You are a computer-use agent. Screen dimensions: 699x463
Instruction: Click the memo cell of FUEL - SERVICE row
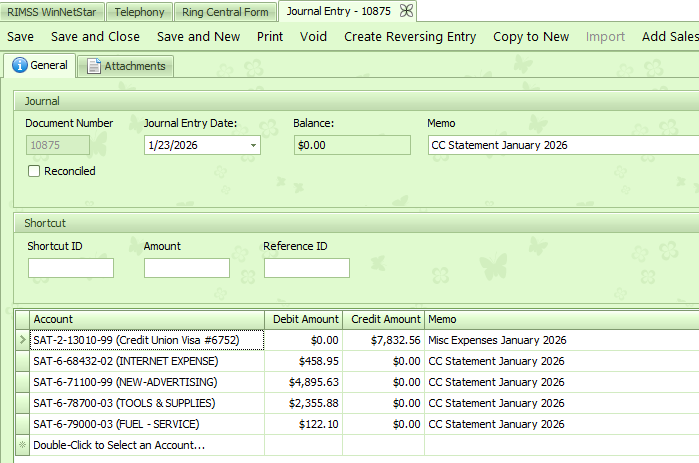(562, 424)
